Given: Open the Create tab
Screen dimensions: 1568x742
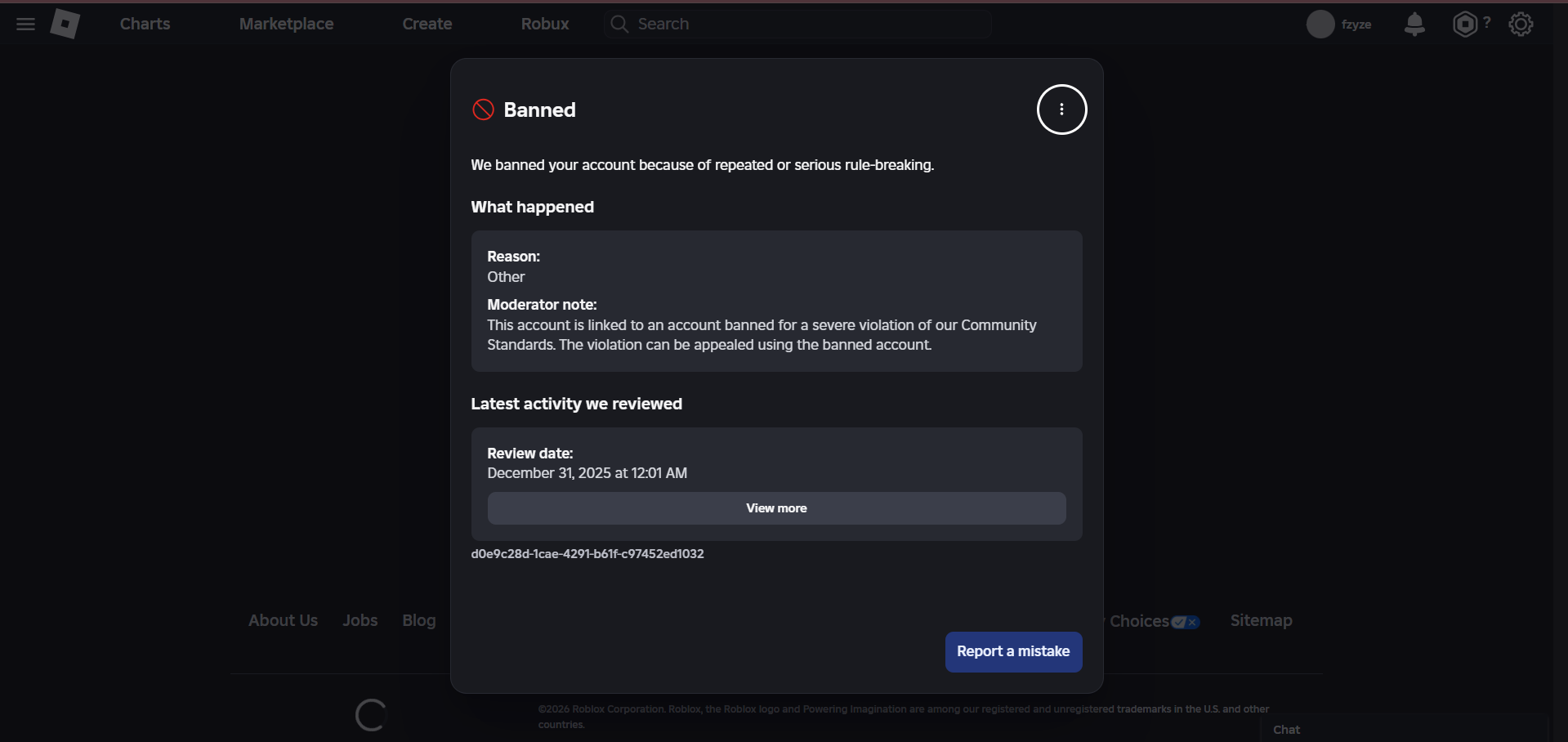Looking at the screenshot, I should click(427, 24).
